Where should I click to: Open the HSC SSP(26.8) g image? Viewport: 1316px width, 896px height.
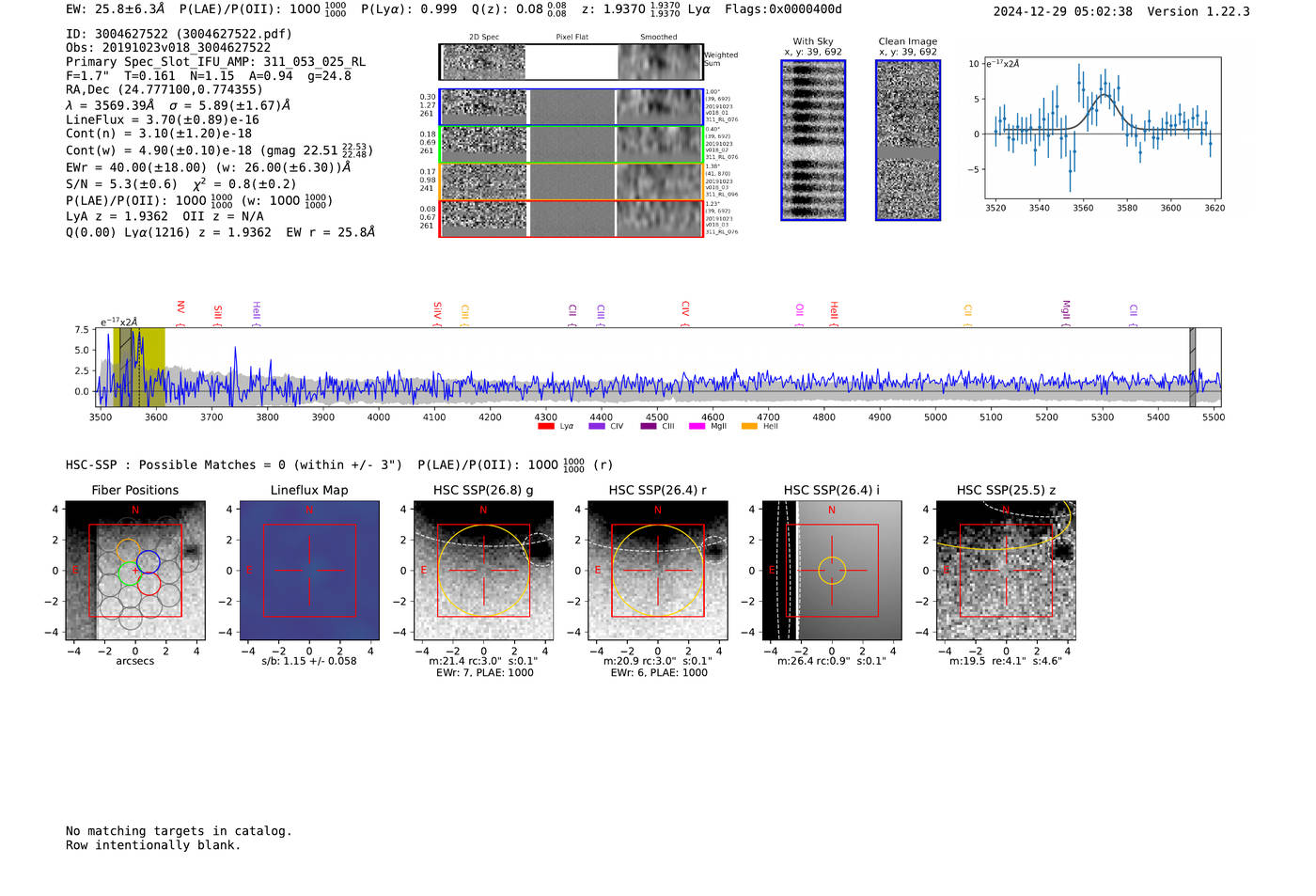pyautogui.click(x=483, y=571)
